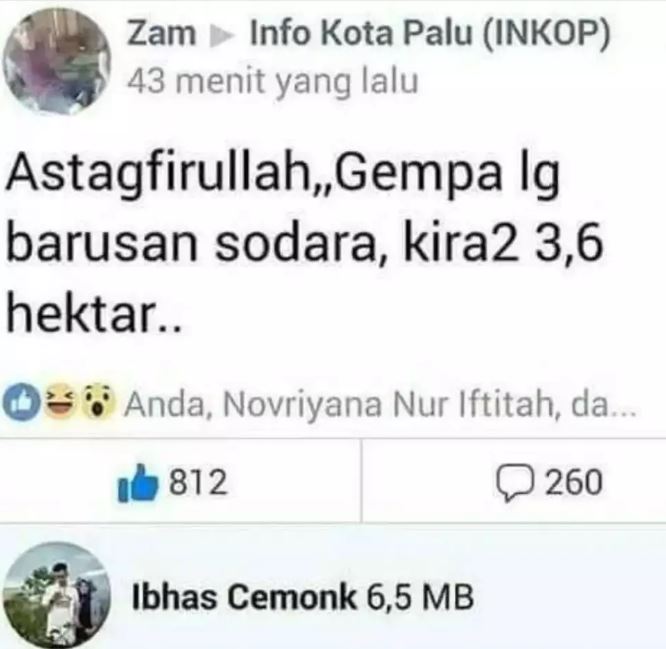Viewport: 666px width, 649px height.
Task: Click the 812 likes count
Action: pyautogui.click(x=198, y=483)
